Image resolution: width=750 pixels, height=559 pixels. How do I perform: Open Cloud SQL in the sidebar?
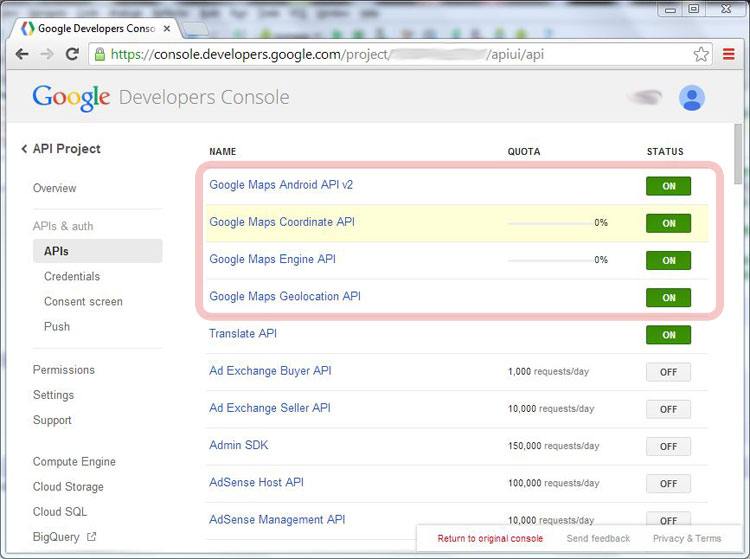point(60,512)
